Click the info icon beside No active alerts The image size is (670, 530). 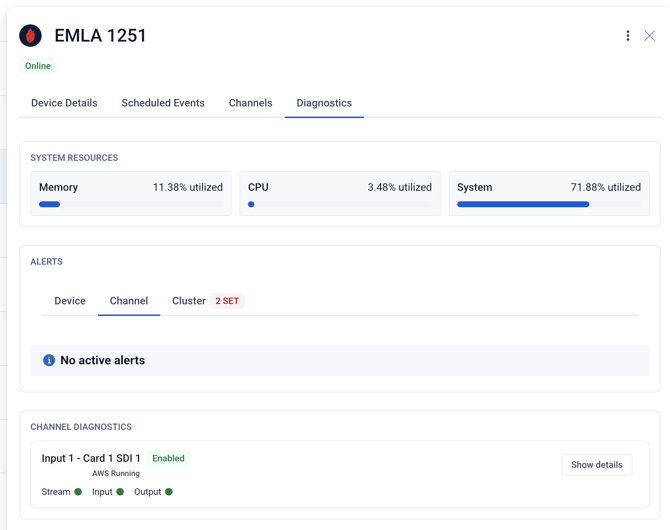coord(49,360)
